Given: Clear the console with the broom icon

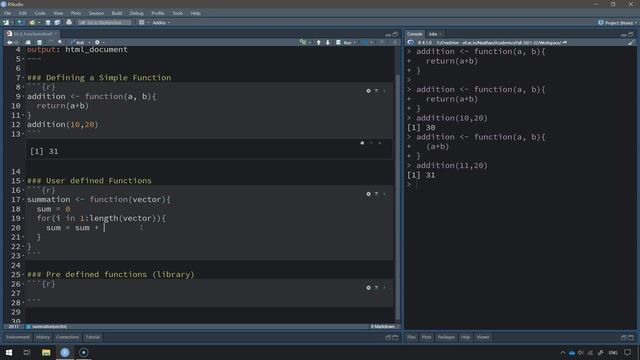Looking at the screenshot, I should pos(631,42).
